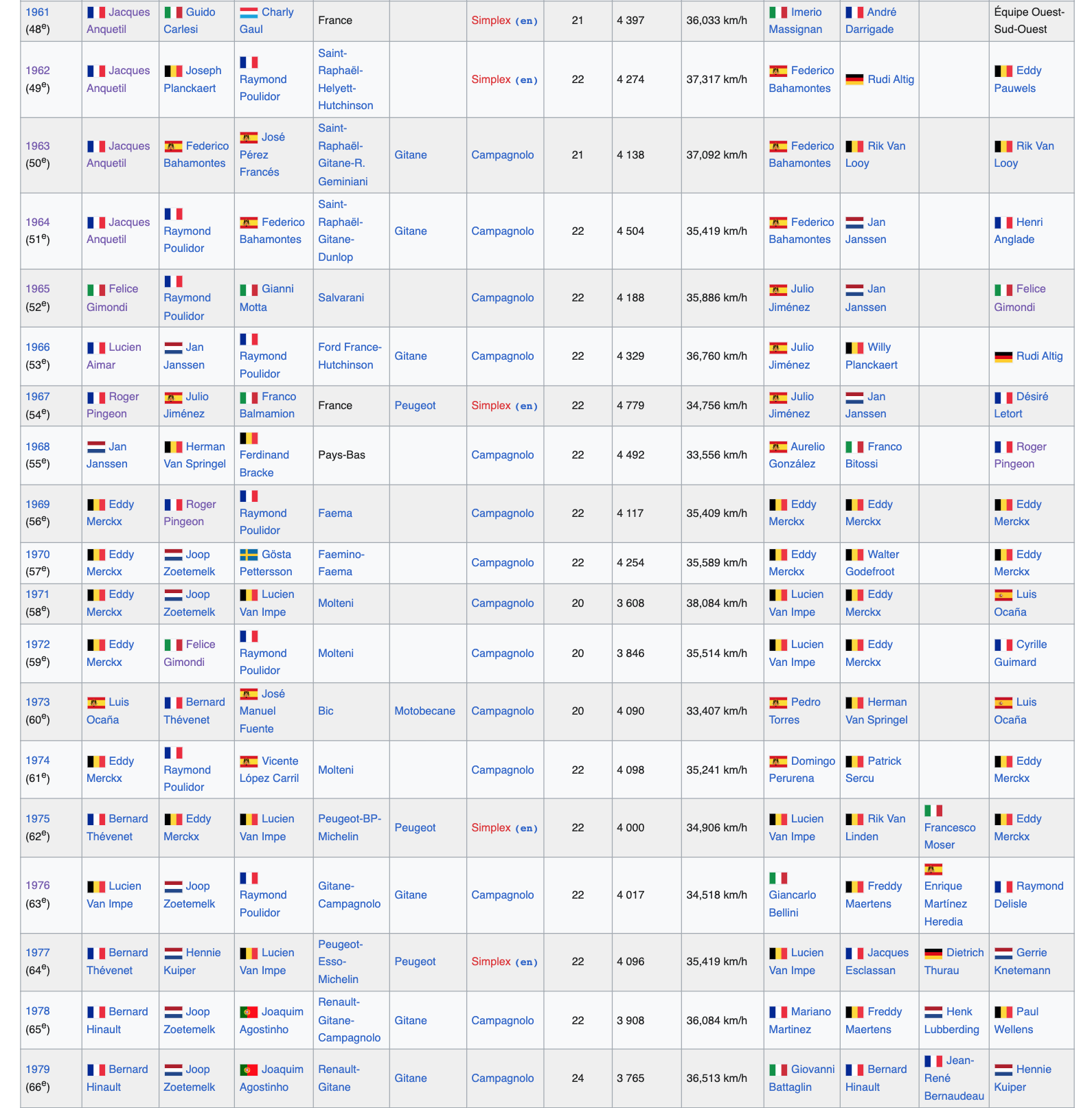This screenshot has height=1108, width=1092.
Task: Click the Luxembourg flag beside Charly Gaul
Action: pos(249,12)
